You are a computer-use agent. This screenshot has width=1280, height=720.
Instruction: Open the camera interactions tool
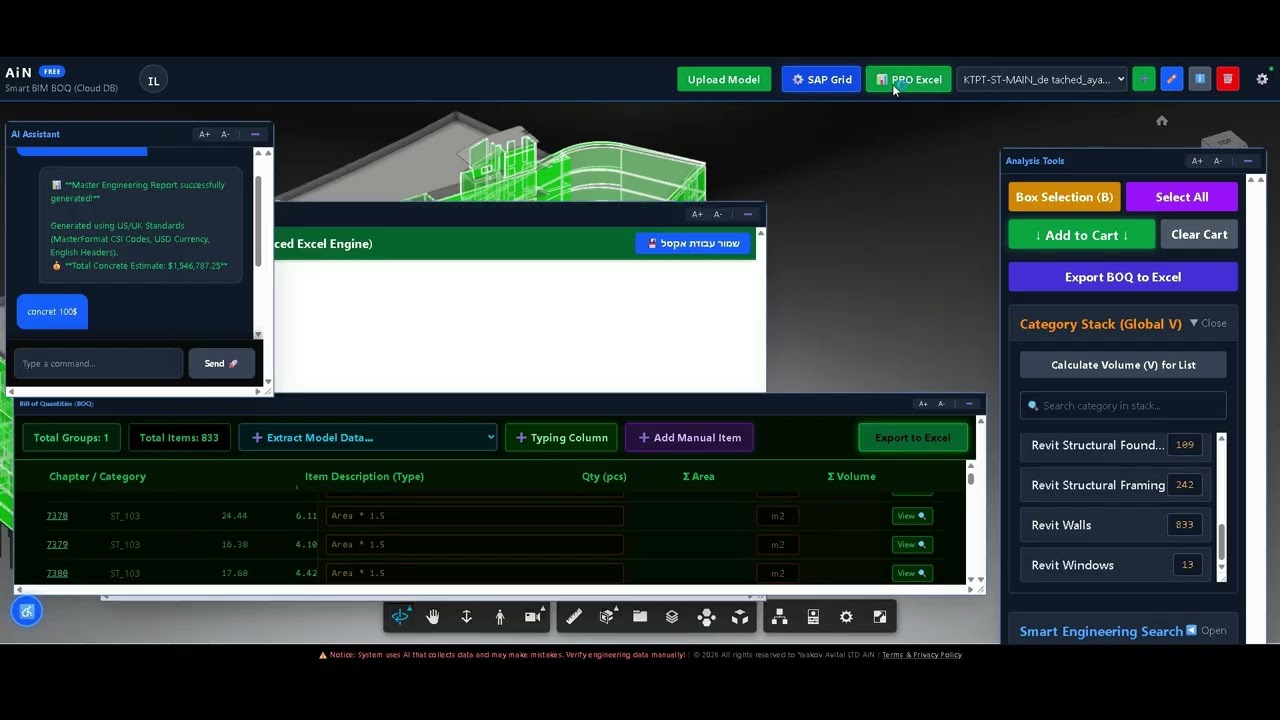(533, 617)
